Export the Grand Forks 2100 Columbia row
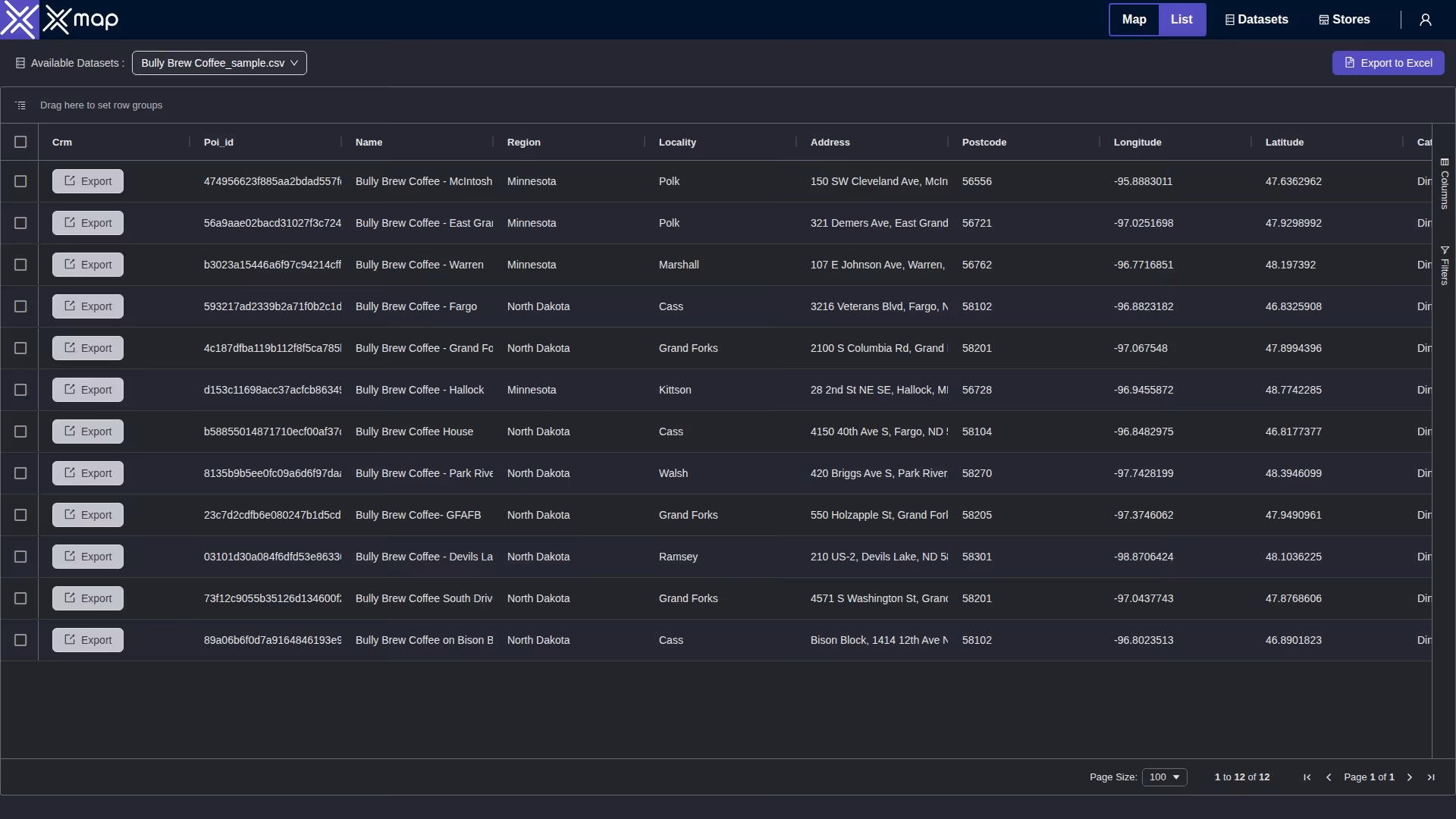The height and width of the screenshot is (819, 1456). tap(88, 348)
